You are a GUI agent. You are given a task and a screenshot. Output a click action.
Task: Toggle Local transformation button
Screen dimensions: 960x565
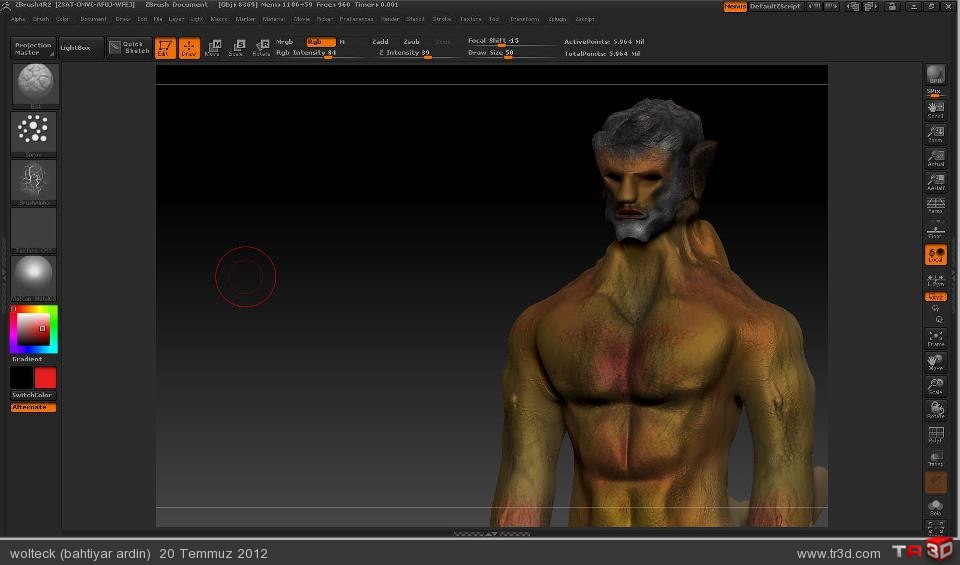935,255
